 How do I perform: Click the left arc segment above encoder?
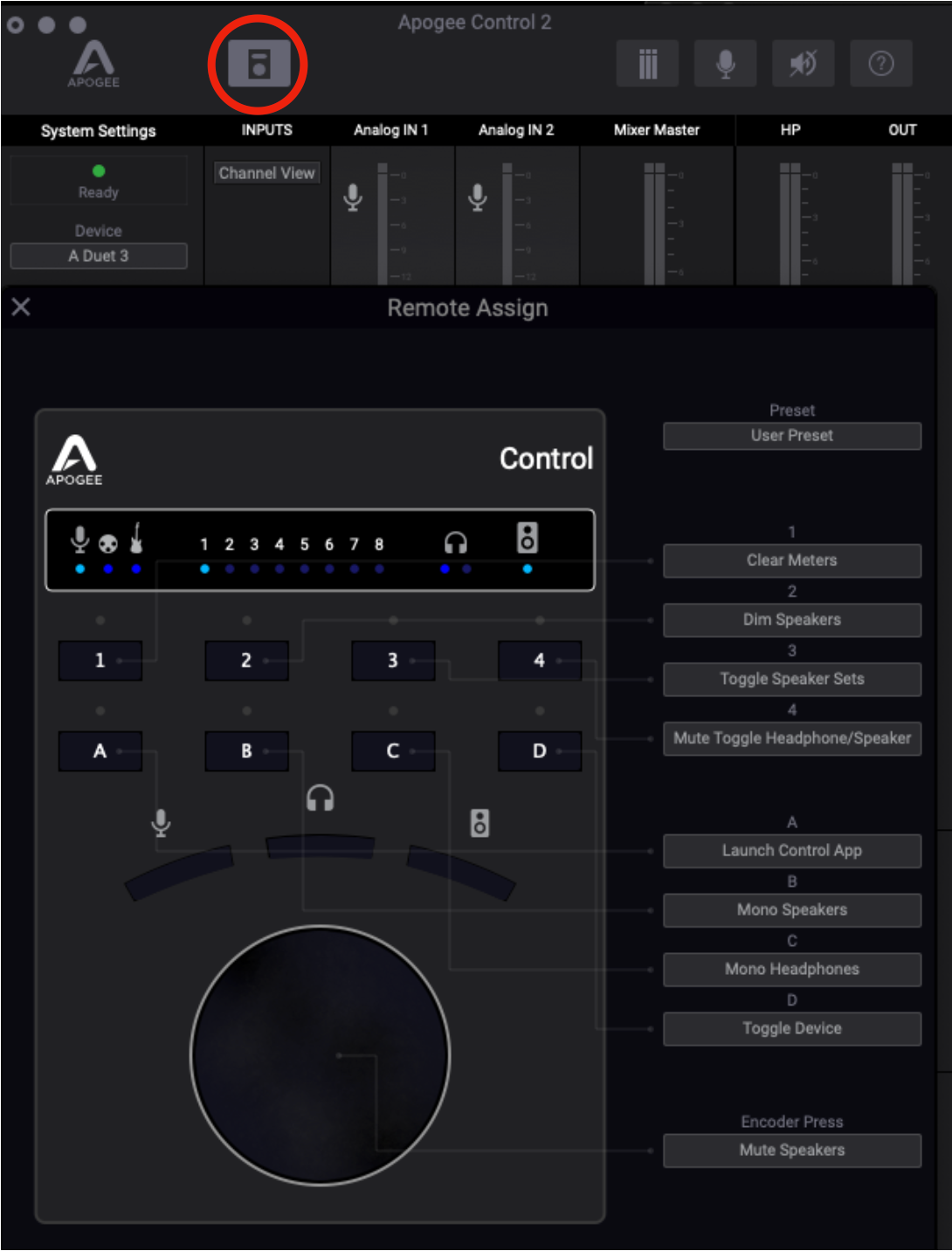pos(180,872)
